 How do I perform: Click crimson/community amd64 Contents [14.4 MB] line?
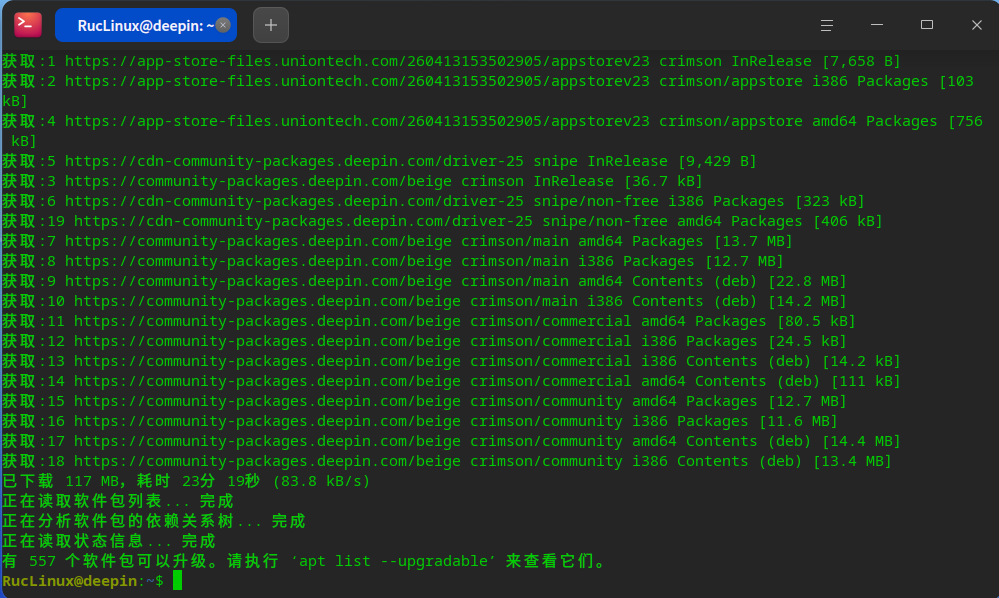451,441
